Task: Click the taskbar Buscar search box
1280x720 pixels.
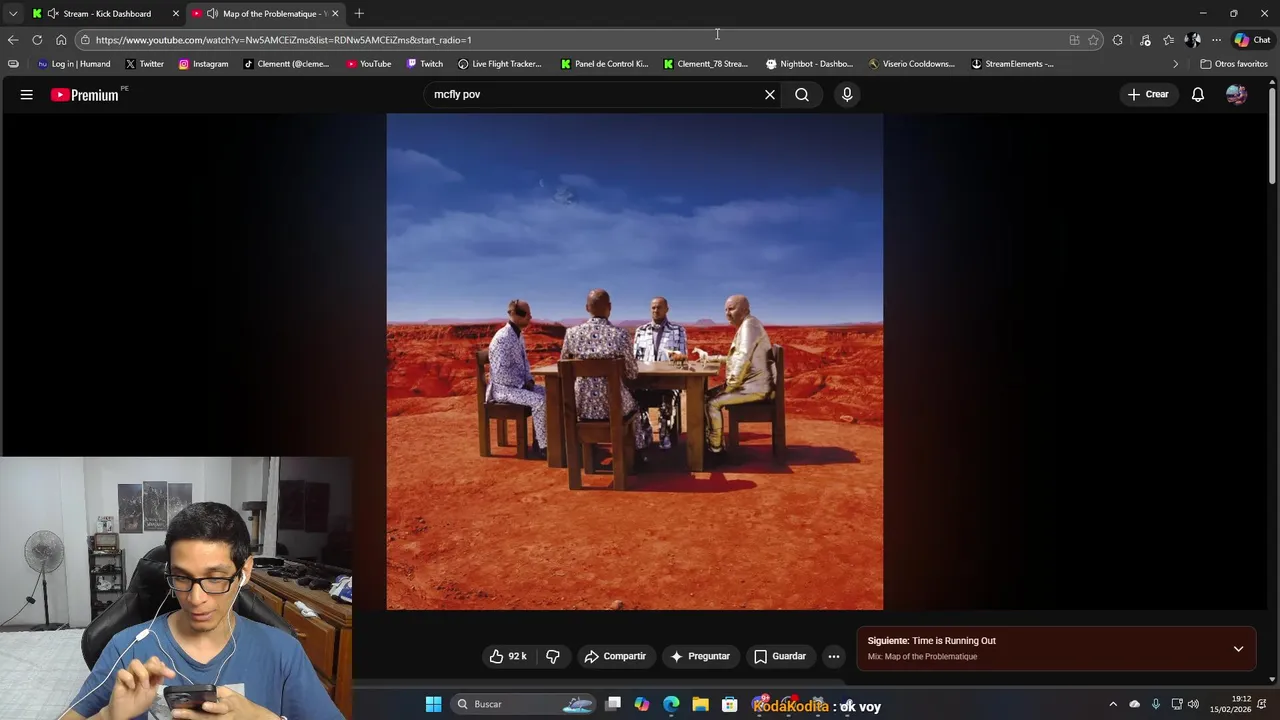Action: point(525,704)
